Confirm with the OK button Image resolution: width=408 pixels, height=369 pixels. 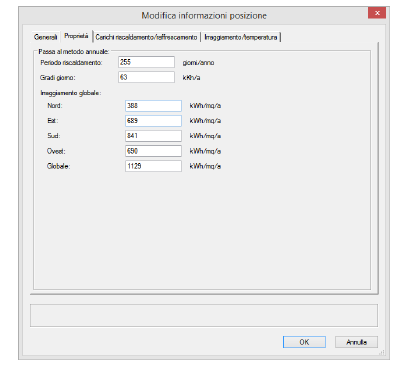pyautogui.click(x=304, y=342)
